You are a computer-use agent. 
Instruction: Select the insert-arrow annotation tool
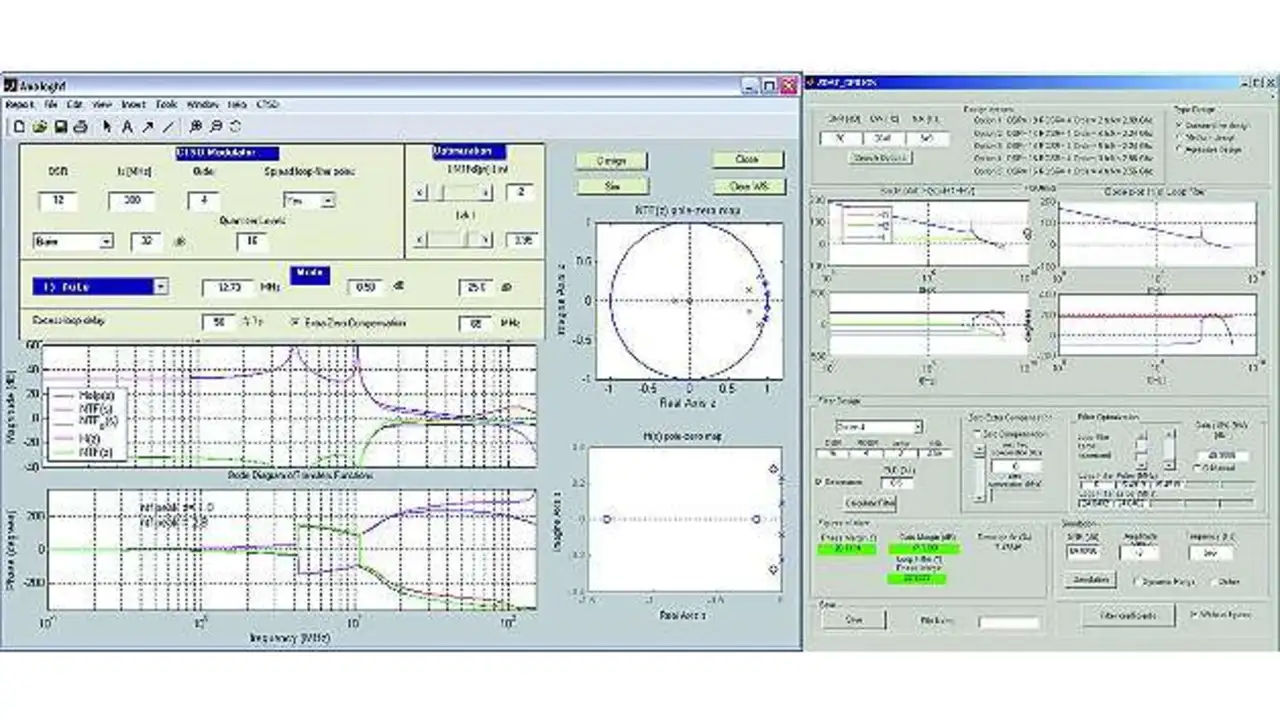pyautogui.click(x=148, y=126)
